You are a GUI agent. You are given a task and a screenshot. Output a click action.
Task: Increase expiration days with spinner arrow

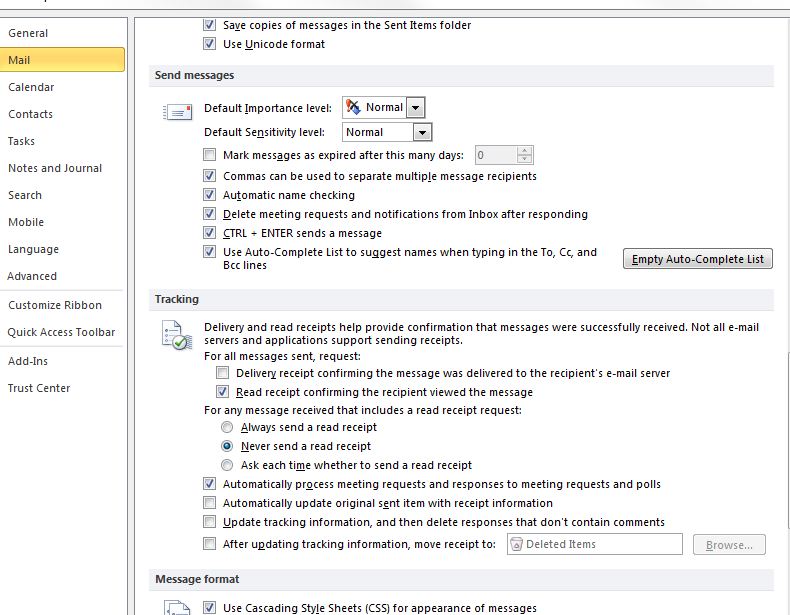[x=524, y=151]
